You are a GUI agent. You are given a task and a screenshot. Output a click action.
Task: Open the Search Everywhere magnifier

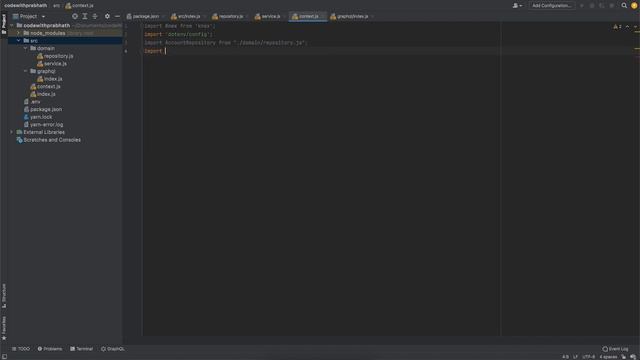pyautogui.click(x=624, y=6)
